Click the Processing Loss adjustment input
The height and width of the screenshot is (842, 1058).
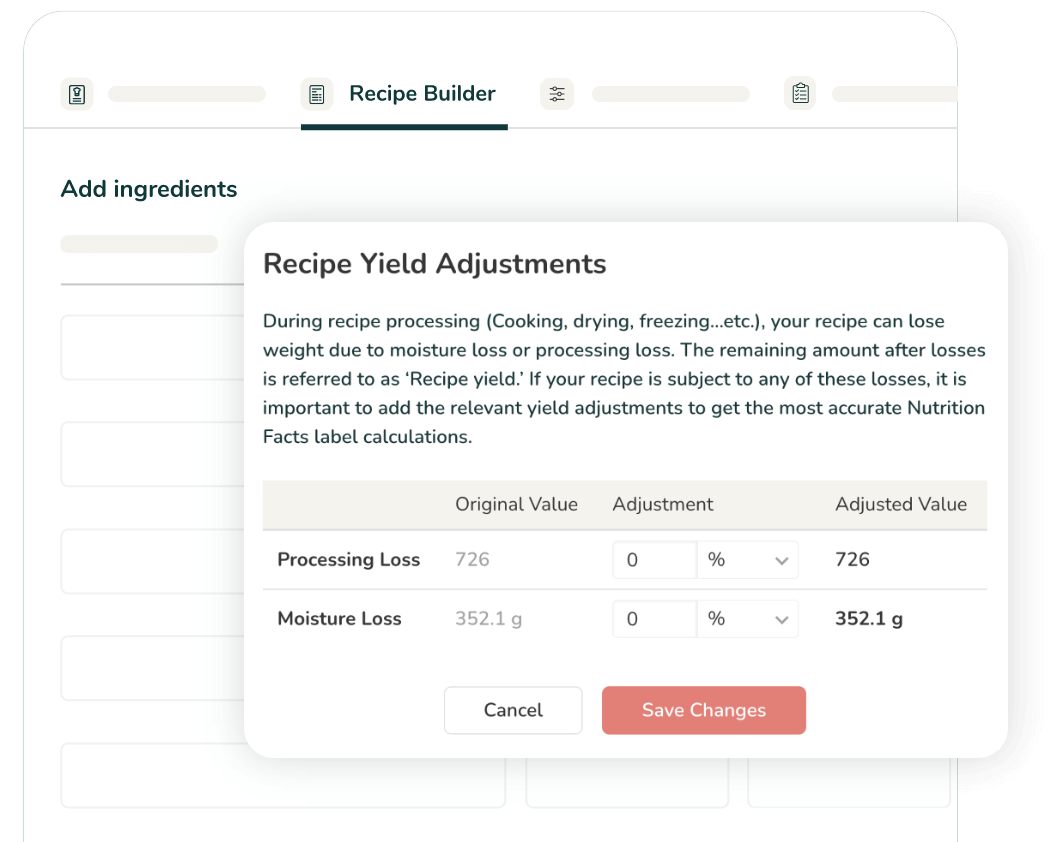(x=654, y=560)
